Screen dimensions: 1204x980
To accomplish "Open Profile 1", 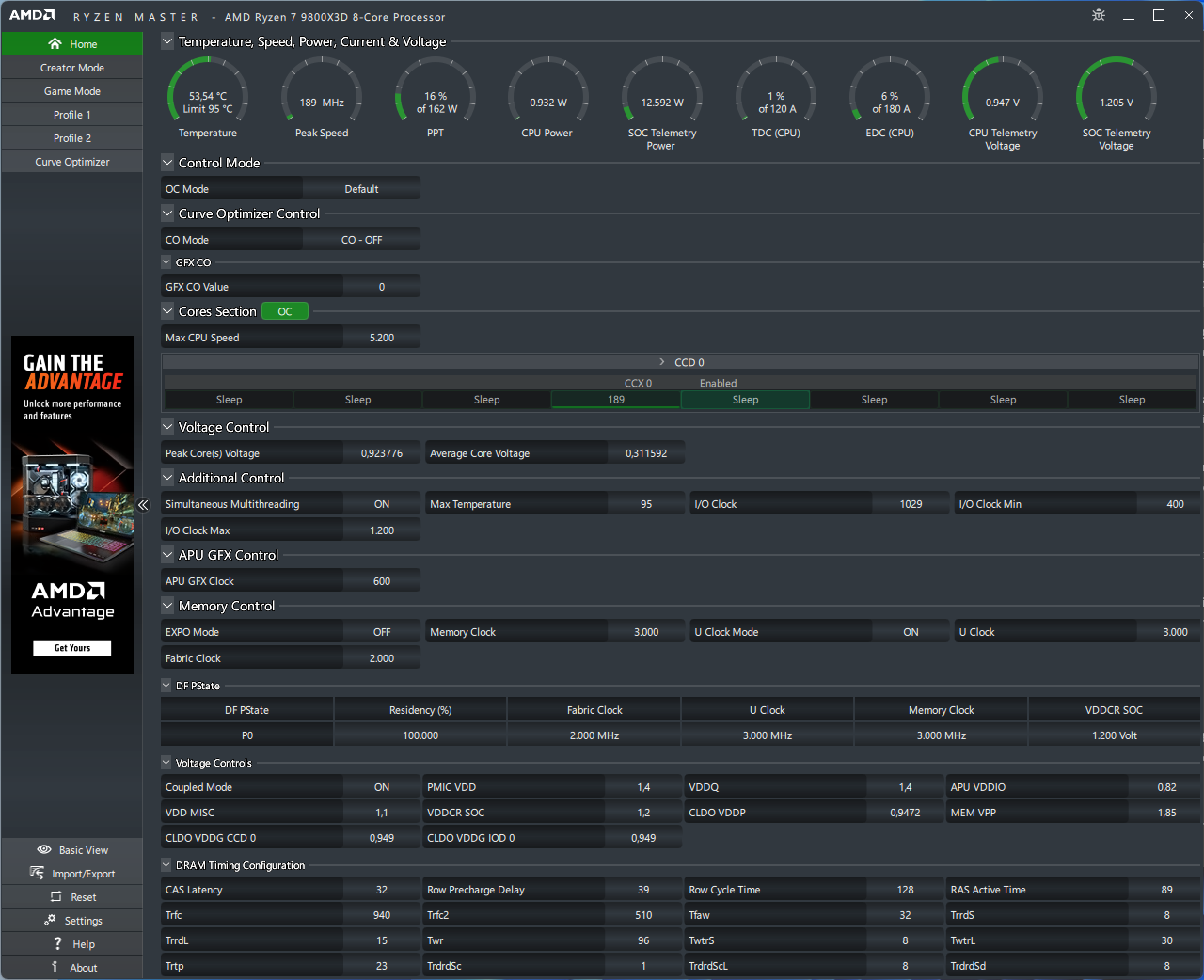I will (72, 115).
